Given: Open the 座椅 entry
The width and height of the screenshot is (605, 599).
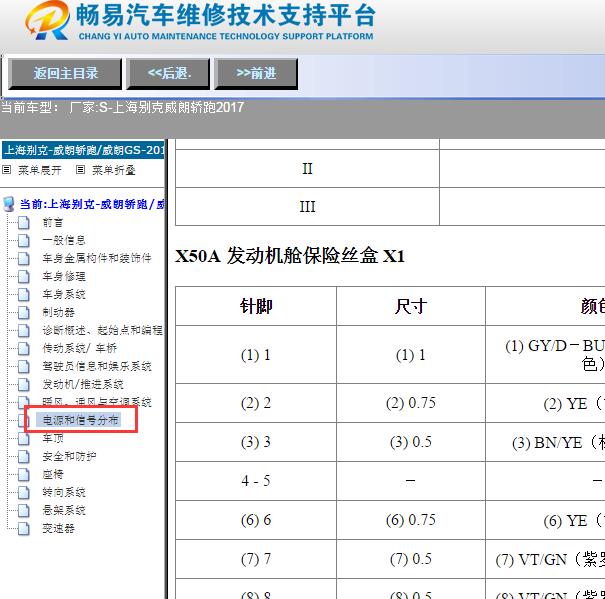Looking at the screenshot, I should pos(53,474).
